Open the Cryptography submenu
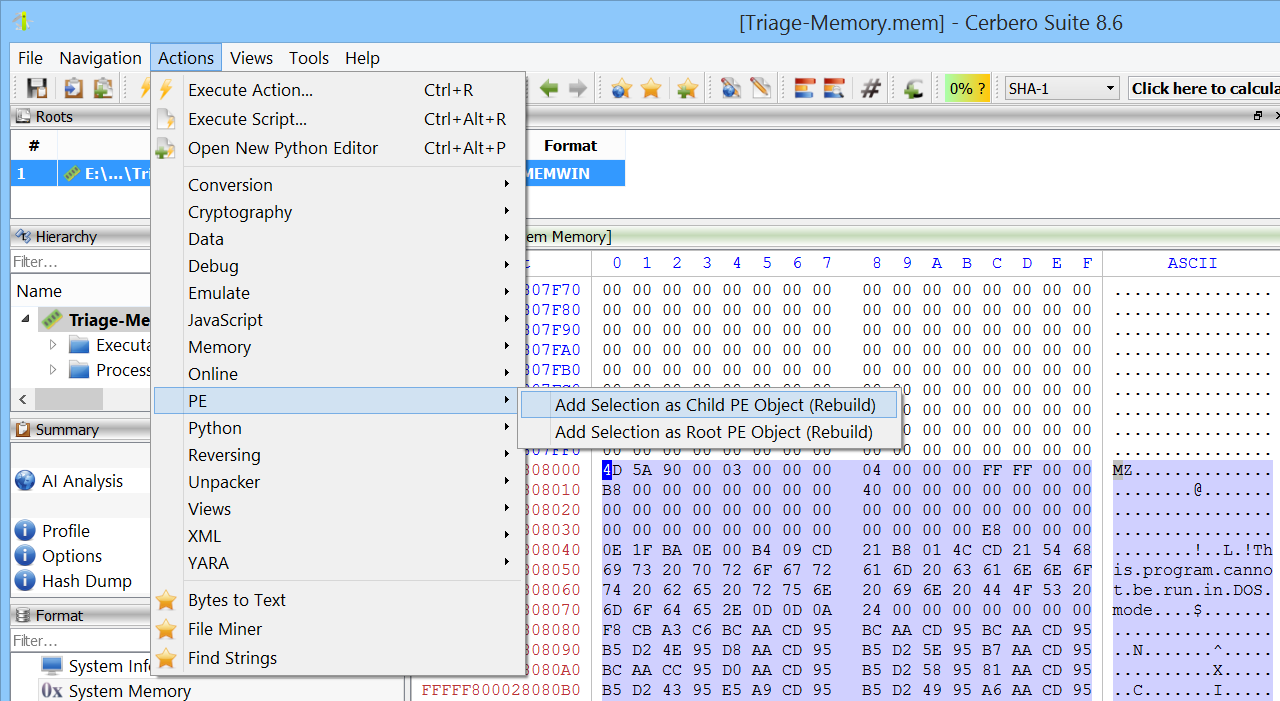 pyautogui.click(x=240, y=212)
